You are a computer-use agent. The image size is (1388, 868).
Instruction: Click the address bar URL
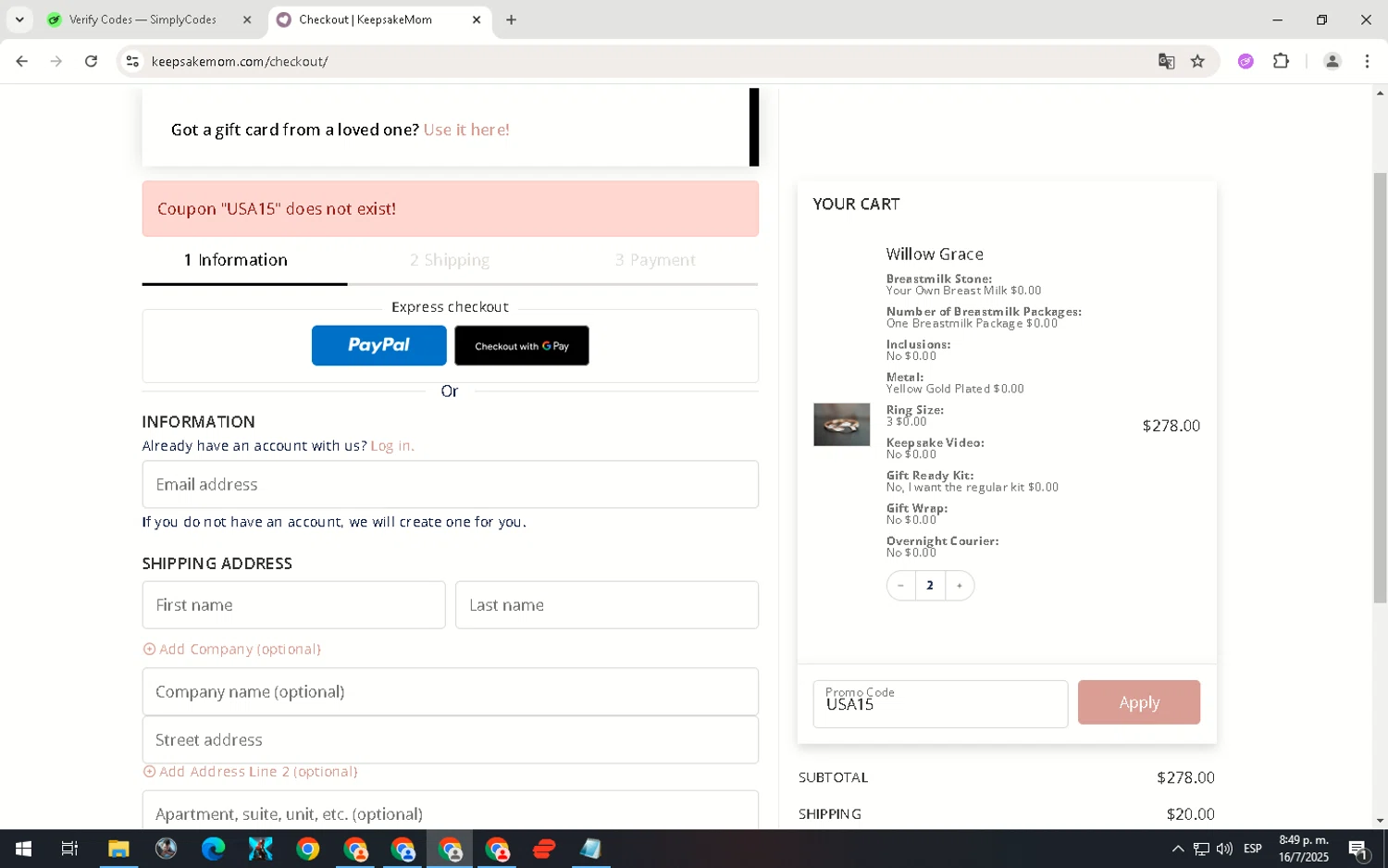pyautogui.click(x=240, y=61)
